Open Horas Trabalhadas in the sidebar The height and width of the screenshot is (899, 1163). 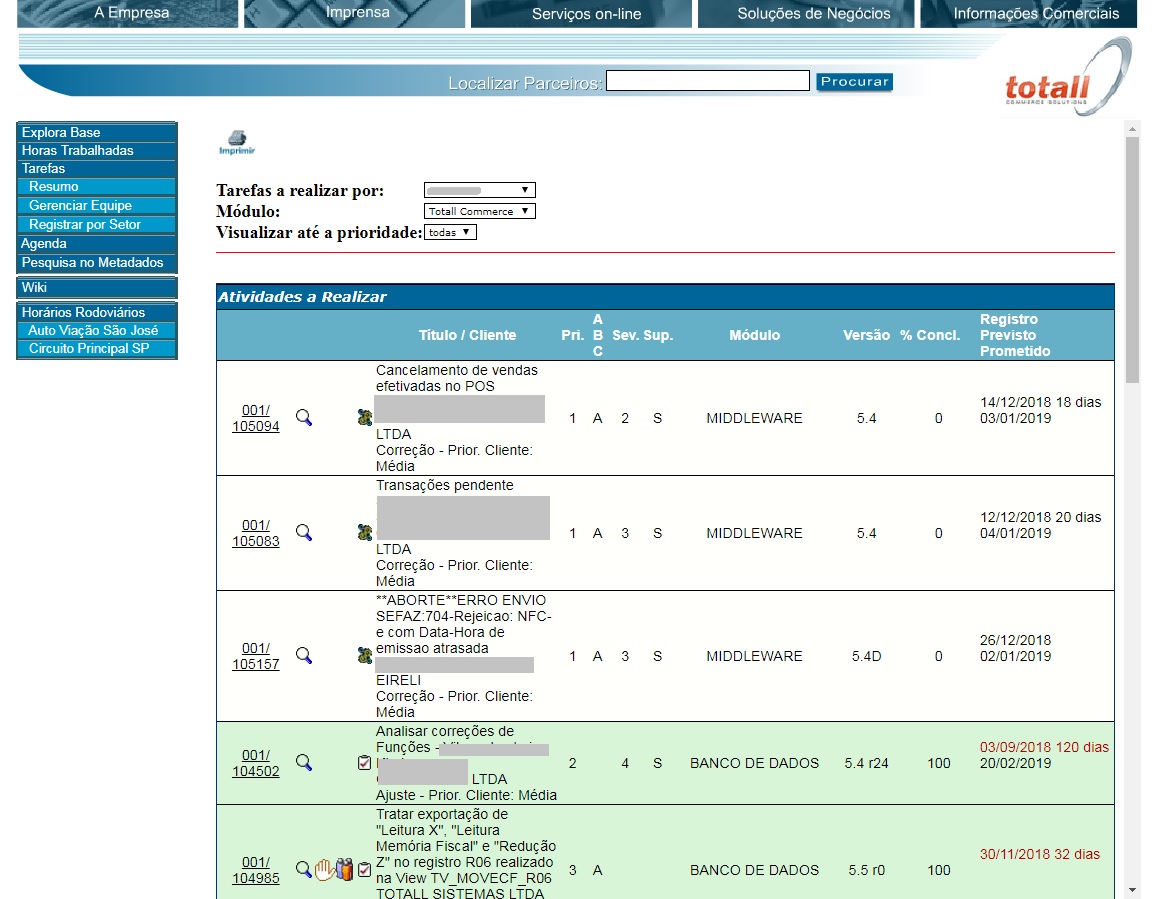[x=97, y=151]
